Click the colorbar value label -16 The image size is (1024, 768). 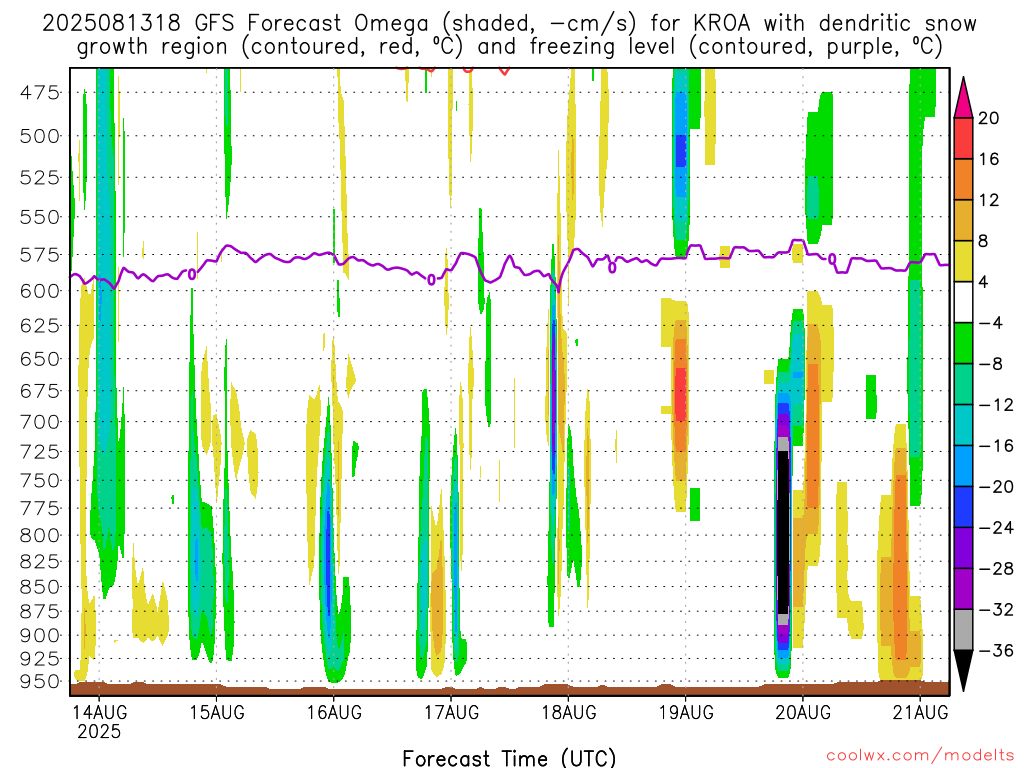pyautogui.click(x=996, y=446)
